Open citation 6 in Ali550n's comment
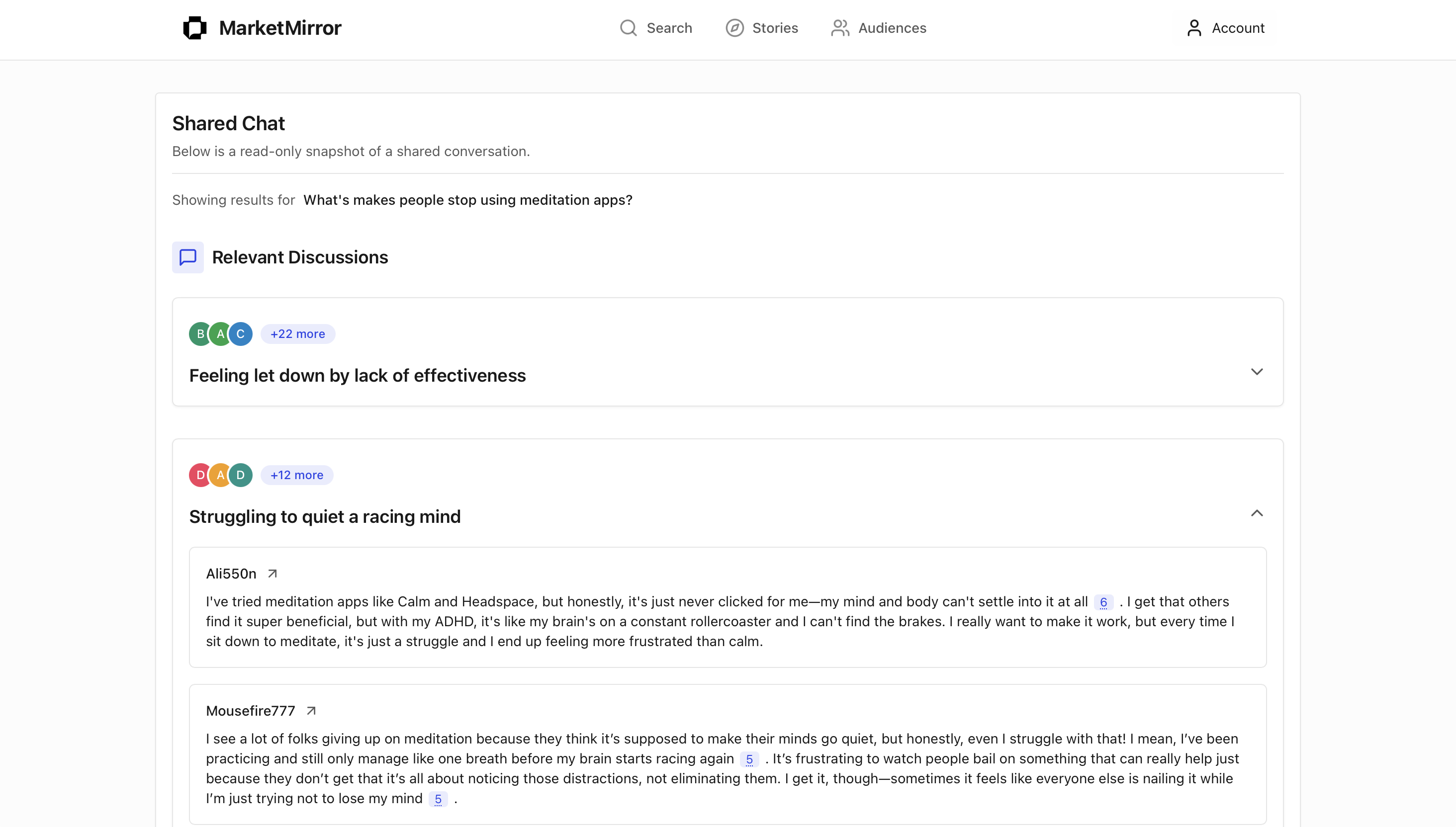Viewport: 1456px width, 827px height. pos(1103,602)
